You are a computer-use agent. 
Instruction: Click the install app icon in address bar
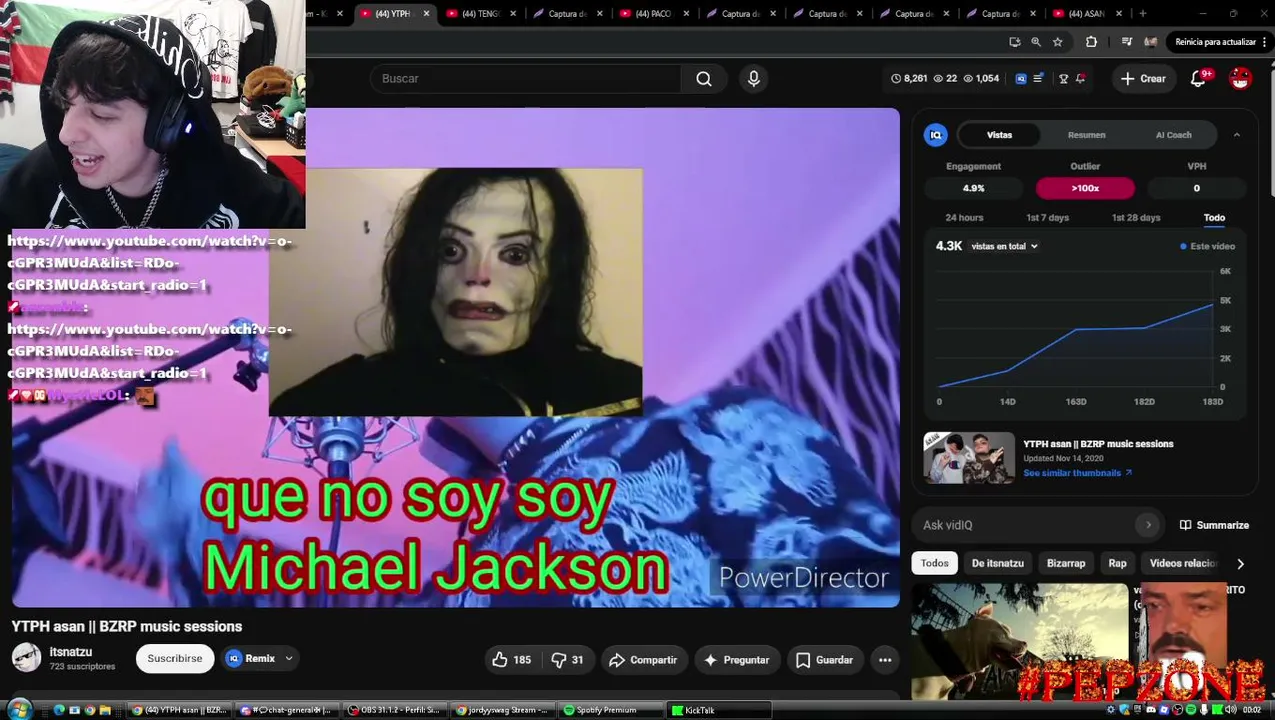point(1015,42)
